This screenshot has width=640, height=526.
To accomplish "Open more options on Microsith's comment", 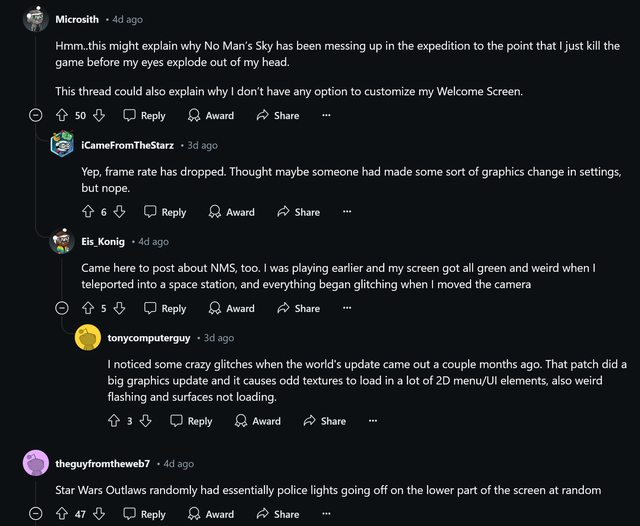I will (x=326, y=116).
